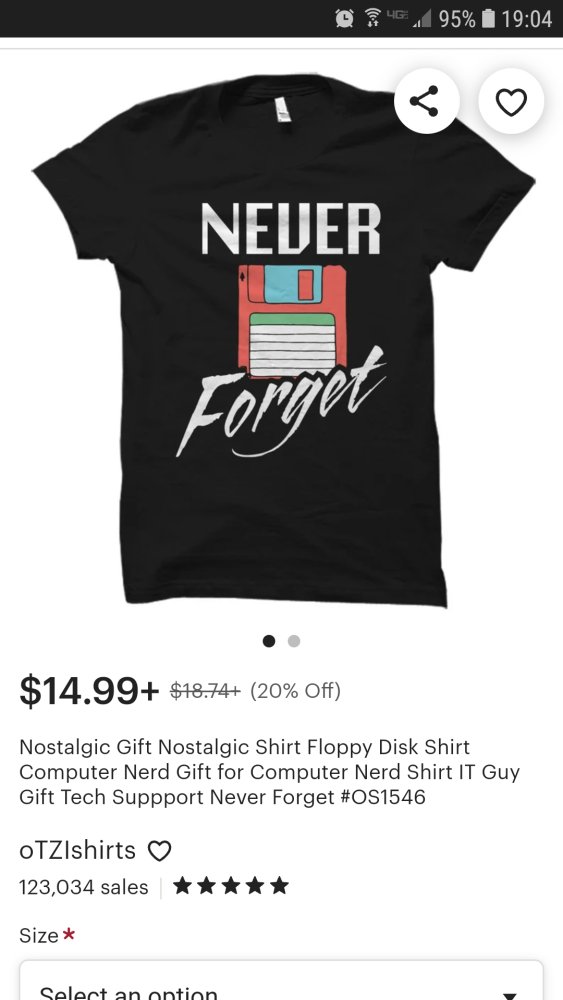The width and height of the screenshot is (563, 1000).
Task: Tap the battery icon in status bar
Action: pos(488,19)
